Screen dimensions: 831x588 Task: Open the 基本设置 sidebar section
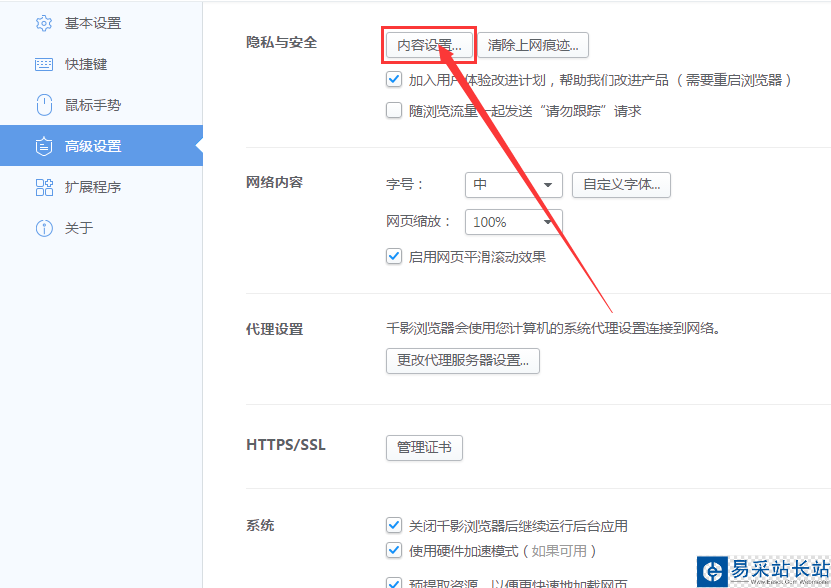point(101,23)
